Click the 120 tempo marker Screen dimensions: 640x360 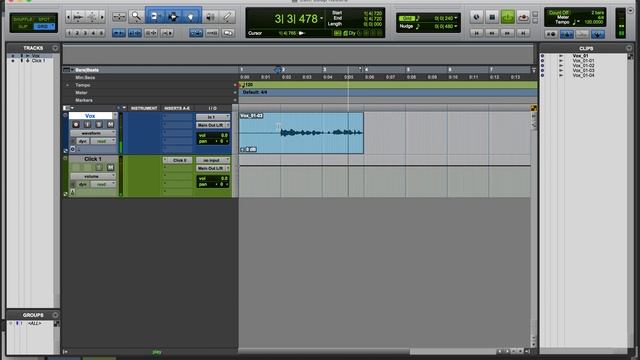pos(248,85)
